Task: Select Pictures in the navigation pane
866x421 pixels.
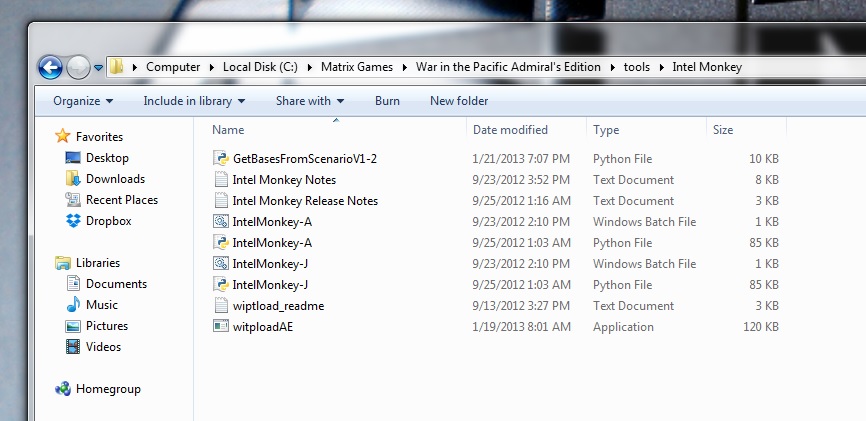Action: (x=107, y=325)
